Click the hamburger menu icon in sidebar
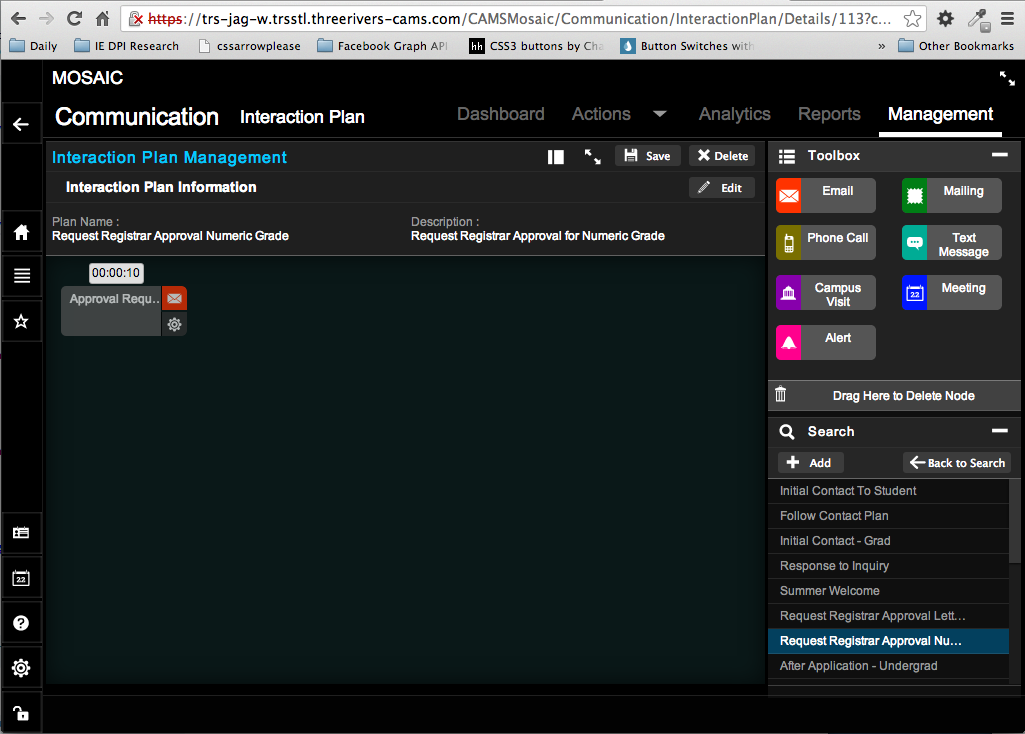This screenshot has width=1025, height=734. [21, 276]
